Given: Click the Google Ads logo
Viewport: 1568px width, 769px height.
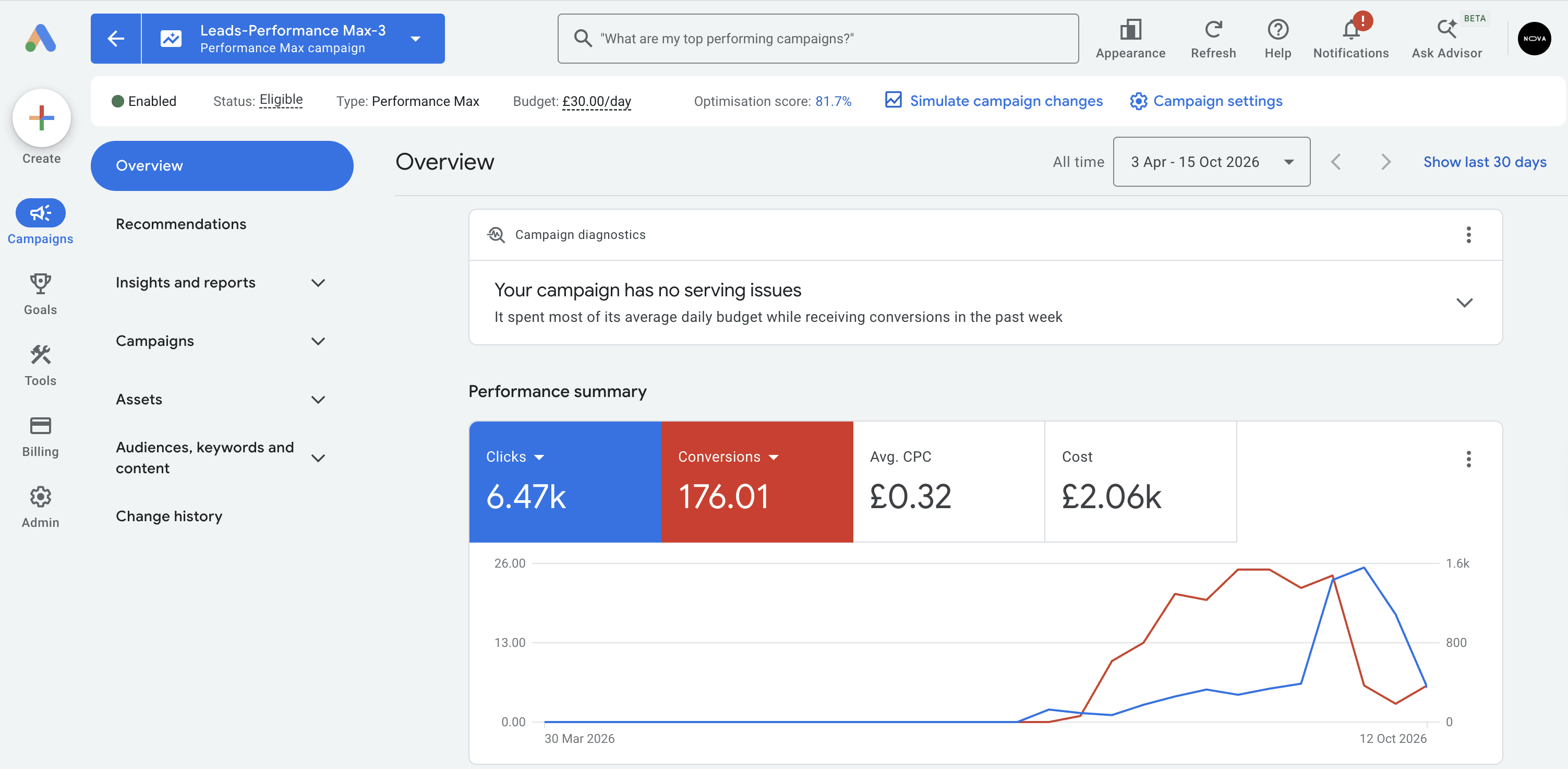Looking at the screenshot, I should click(x=41, y=39).
